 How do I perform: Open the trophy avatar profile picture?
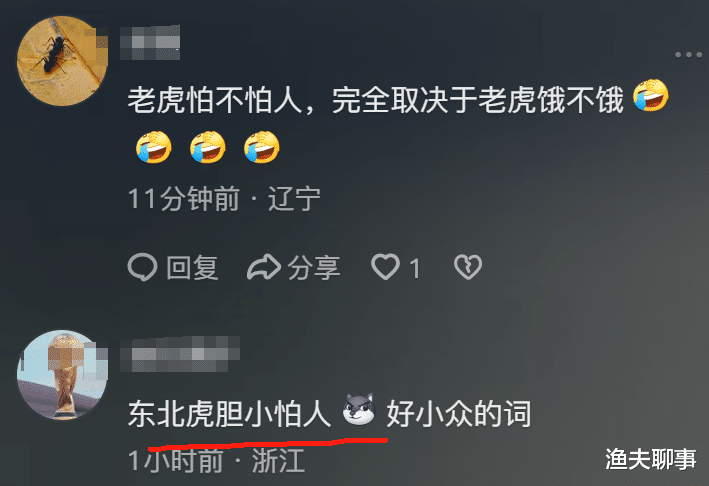click(x=62, y=375)
